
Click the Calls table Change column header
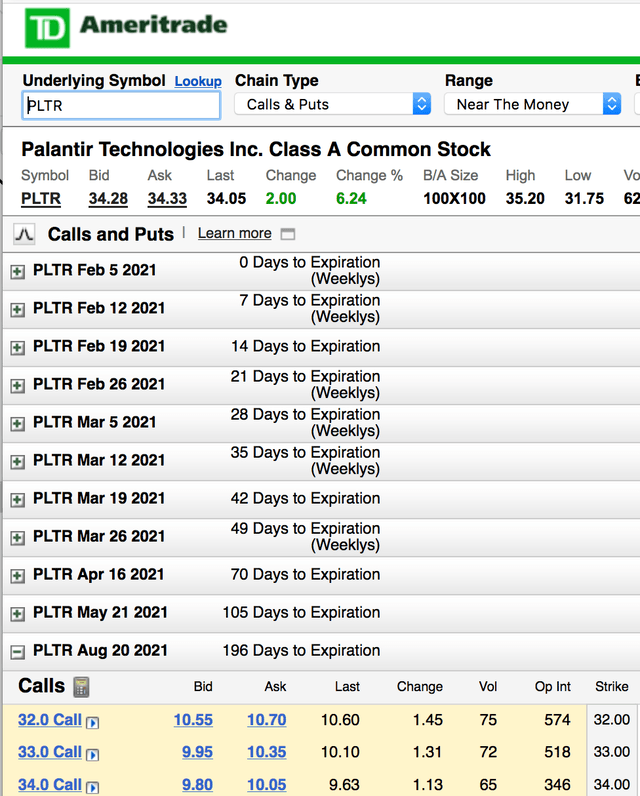click(420, 687)
